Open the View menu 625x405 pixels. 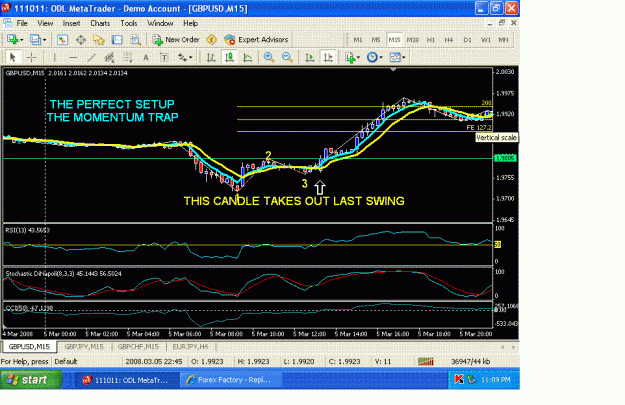pos(45,23)
